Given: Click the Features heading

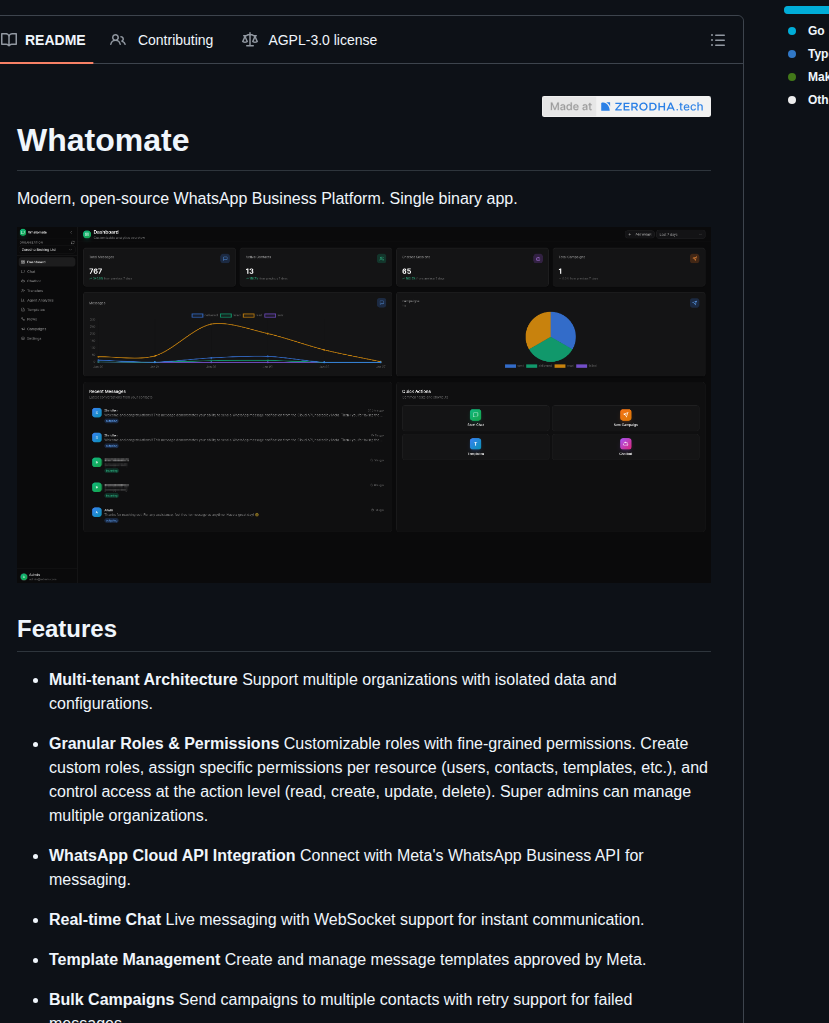Looking at the screenshot, I should pos(67,629).
